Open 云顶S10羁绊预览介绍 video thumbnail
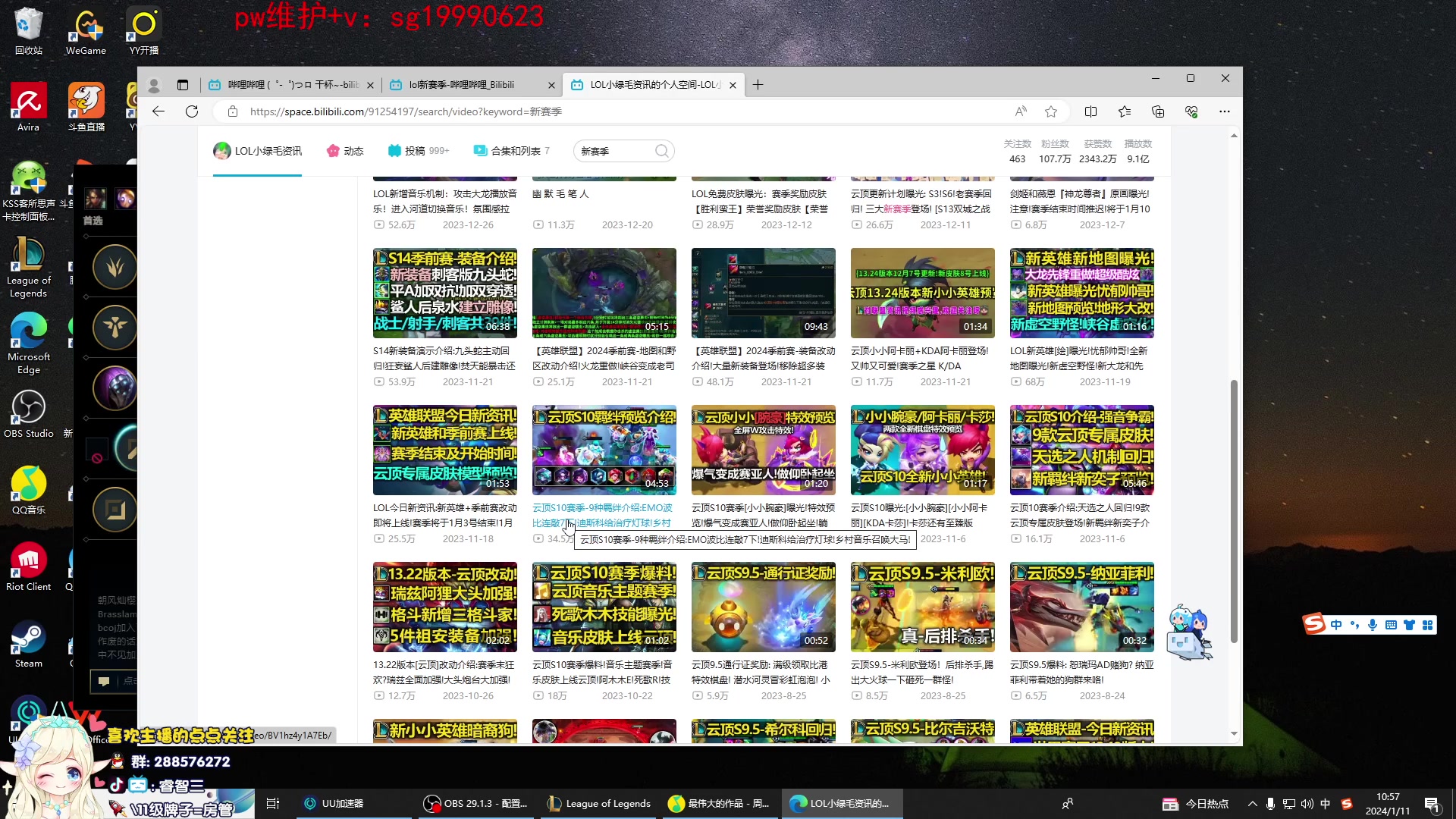The height and width of the screenshot is (819, 1456). pyautogui.click(x=604, y=450)
